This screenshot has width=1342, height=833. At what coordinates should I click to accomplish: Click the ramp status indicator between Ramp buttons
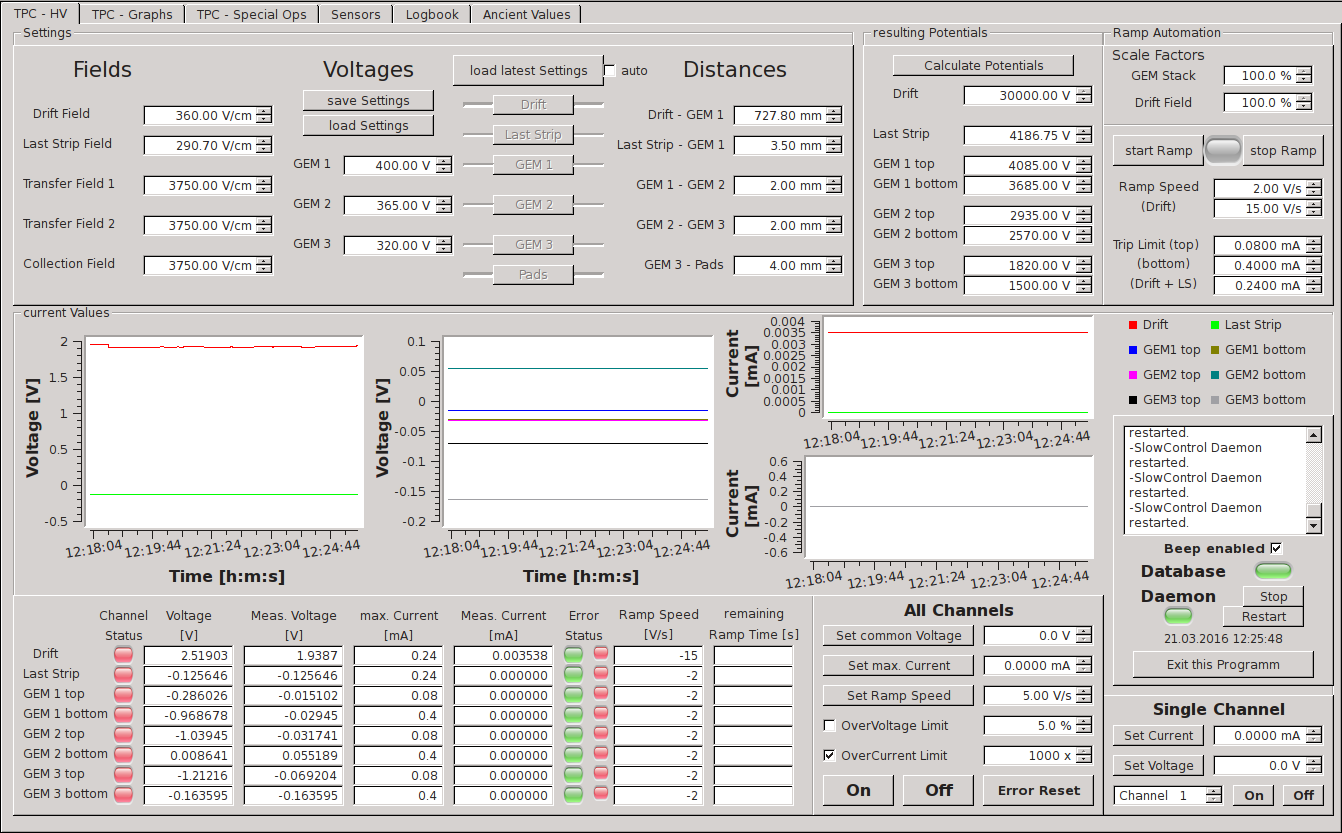1223,150
